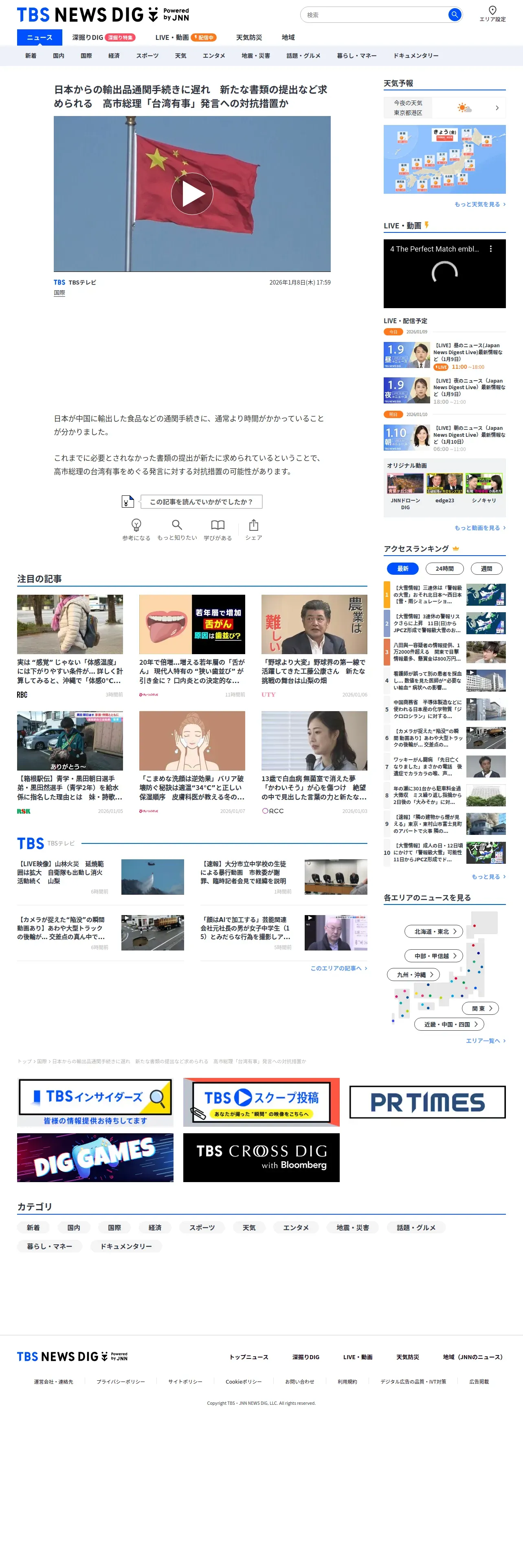Open the 九州・沖縄 area button
This screenshot has height=1568, width=523.
tap(413, 975)
